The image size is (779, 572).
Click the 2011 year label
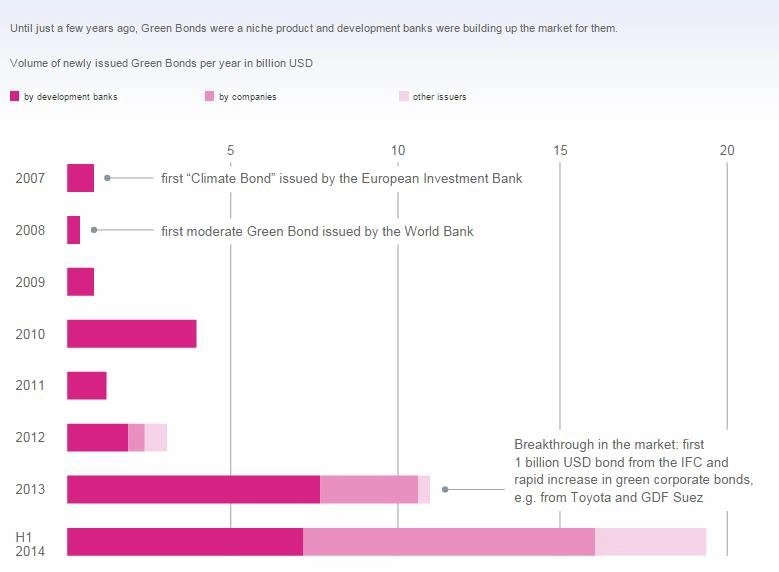point(30,385)
